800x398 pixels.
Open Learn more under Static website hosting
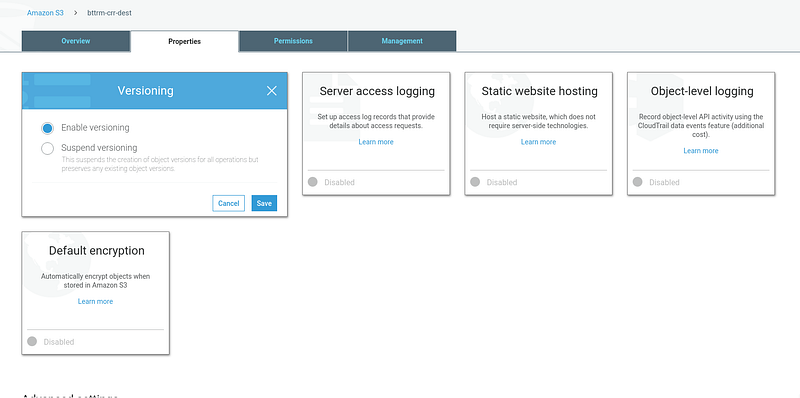tap(538, 142)
